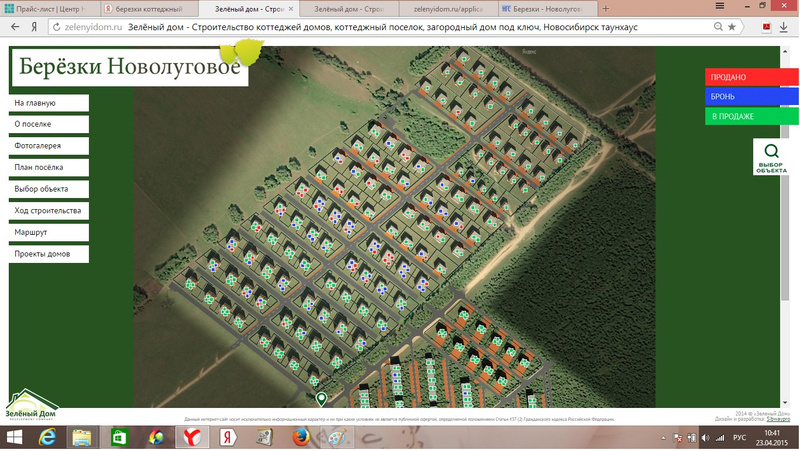Switch to the Березки - Новолугов tab

point(547,9)
